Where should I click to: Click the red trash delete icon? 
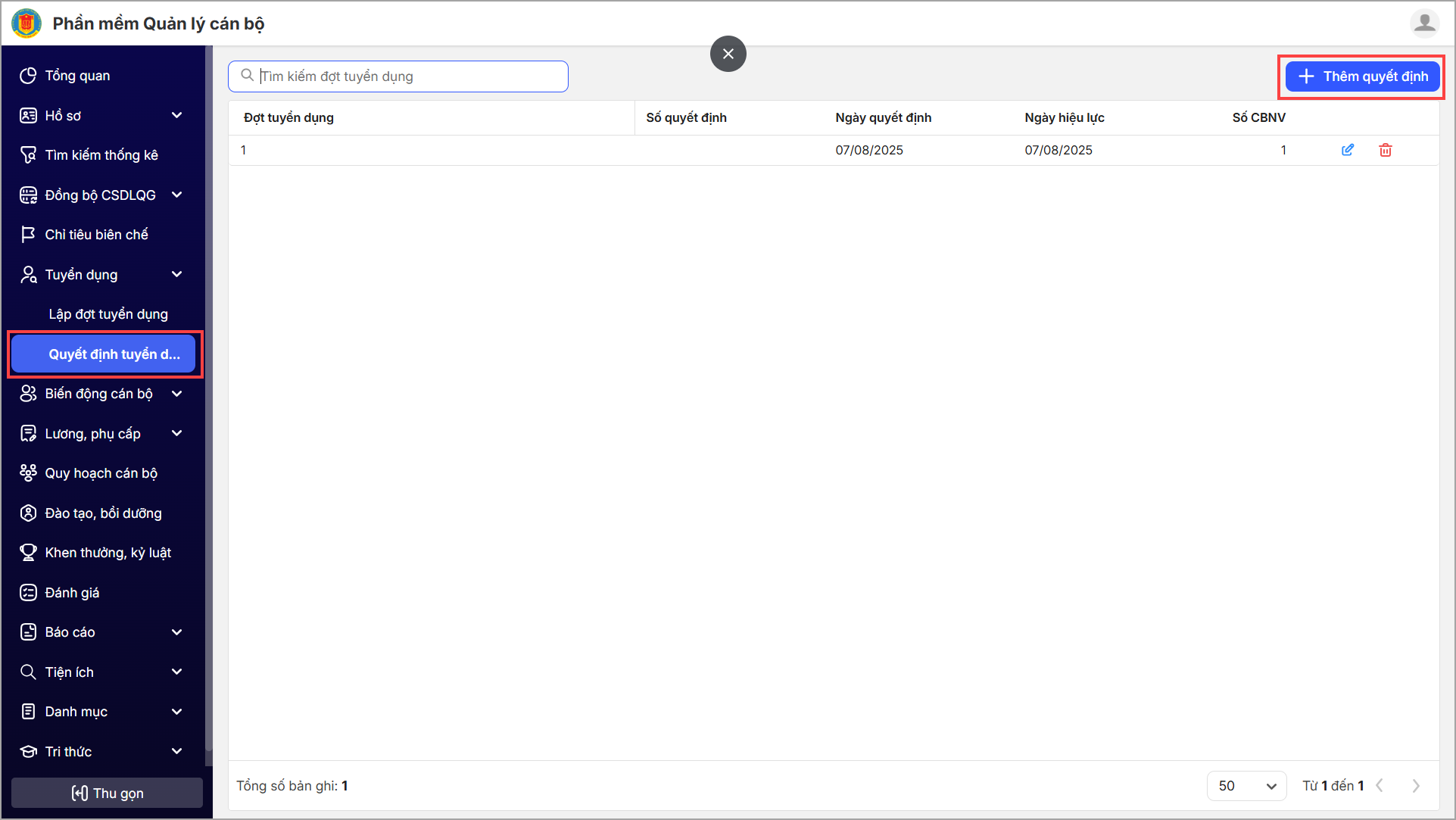click(x=1386, y=150)
